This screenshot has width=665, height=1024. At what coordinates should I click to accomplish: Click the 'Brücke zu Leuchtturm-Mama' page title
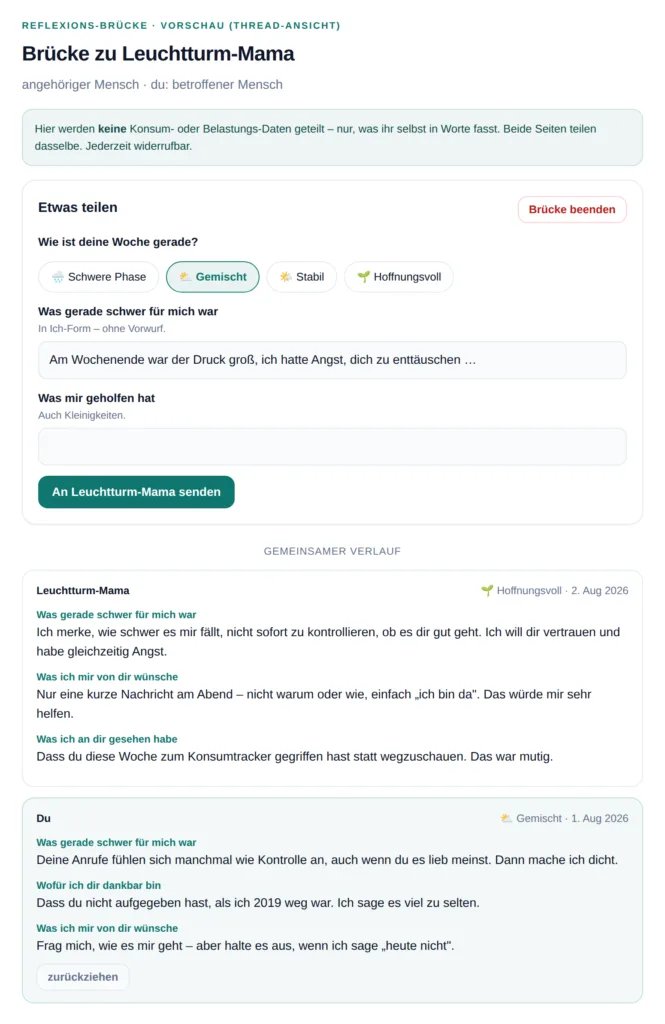click(x=158, y=54)
